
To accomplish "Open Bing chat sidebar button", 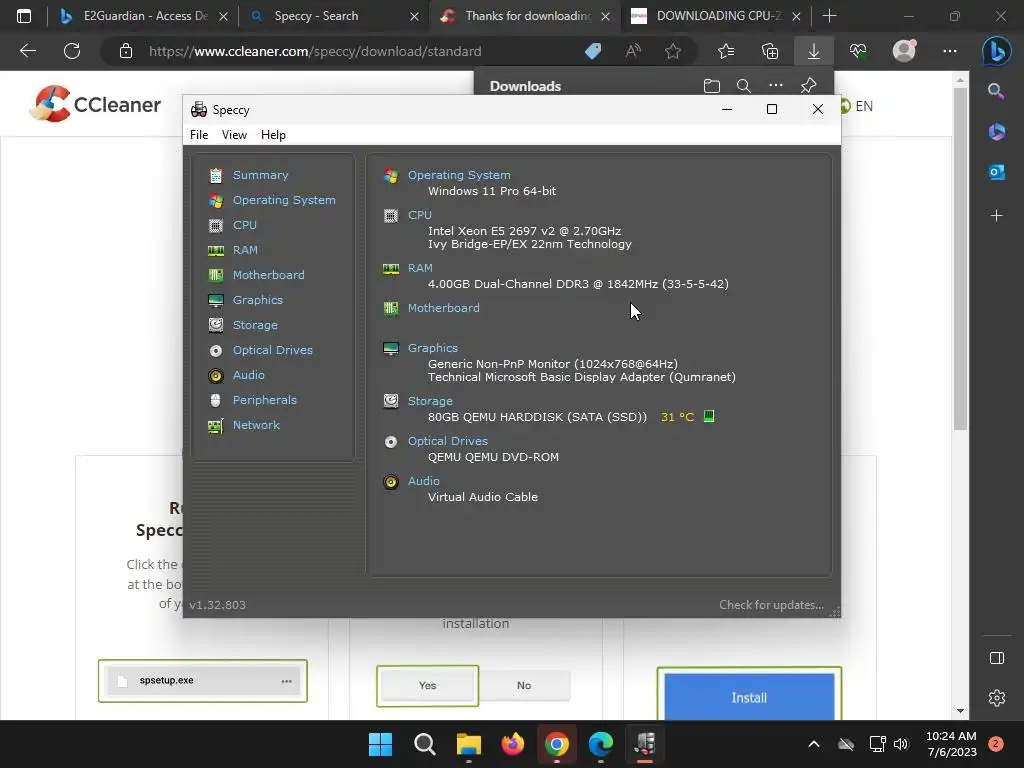I will pyautogui.click(x=996, y=51).
